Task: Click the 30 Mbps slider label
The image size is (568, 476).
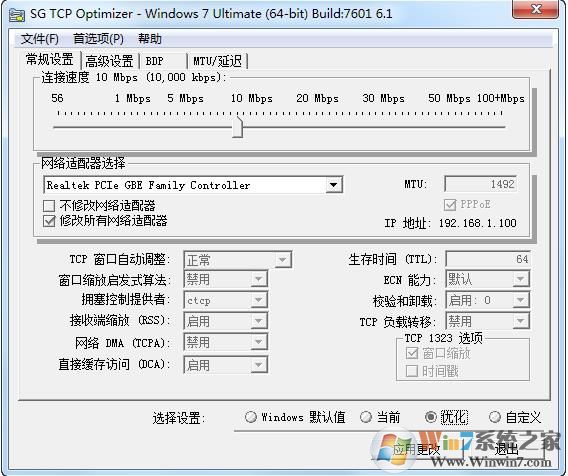Action: coord(383,98)
